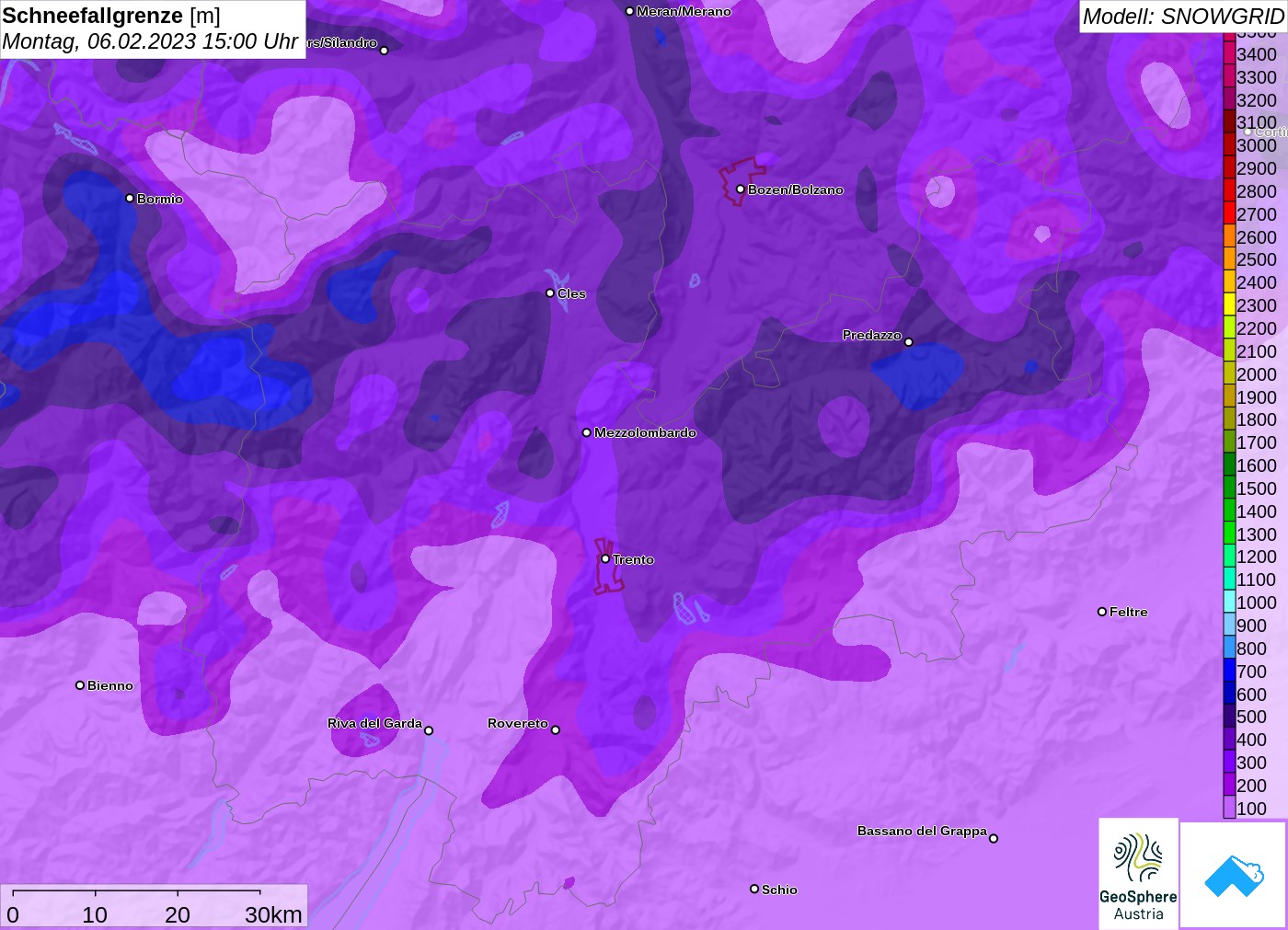Select the 2800 red legend swatch
1288x930 pixels.
click(x=1229, y=190)
